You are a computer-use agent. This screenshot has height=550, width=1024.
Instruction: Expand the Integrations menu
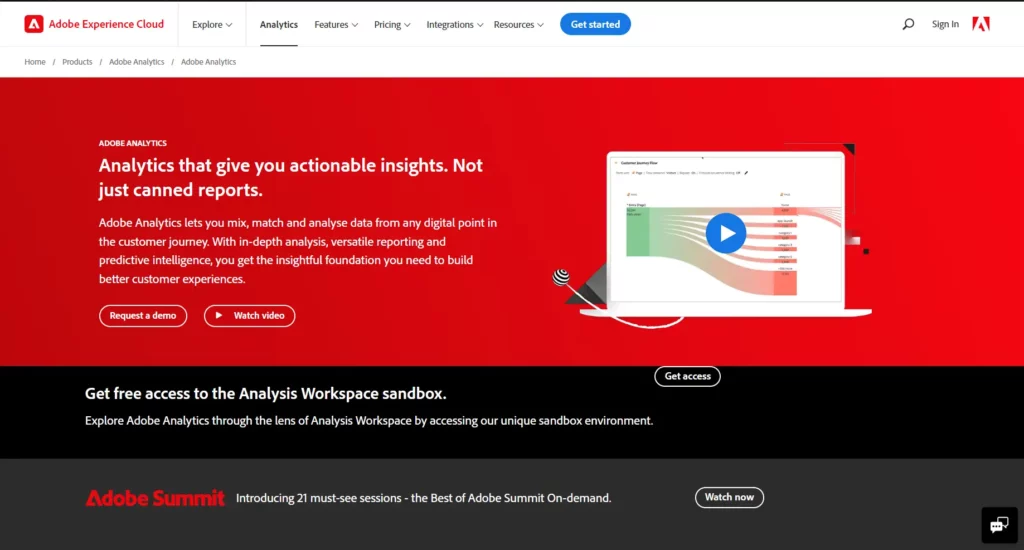click(x=455, y=24)
